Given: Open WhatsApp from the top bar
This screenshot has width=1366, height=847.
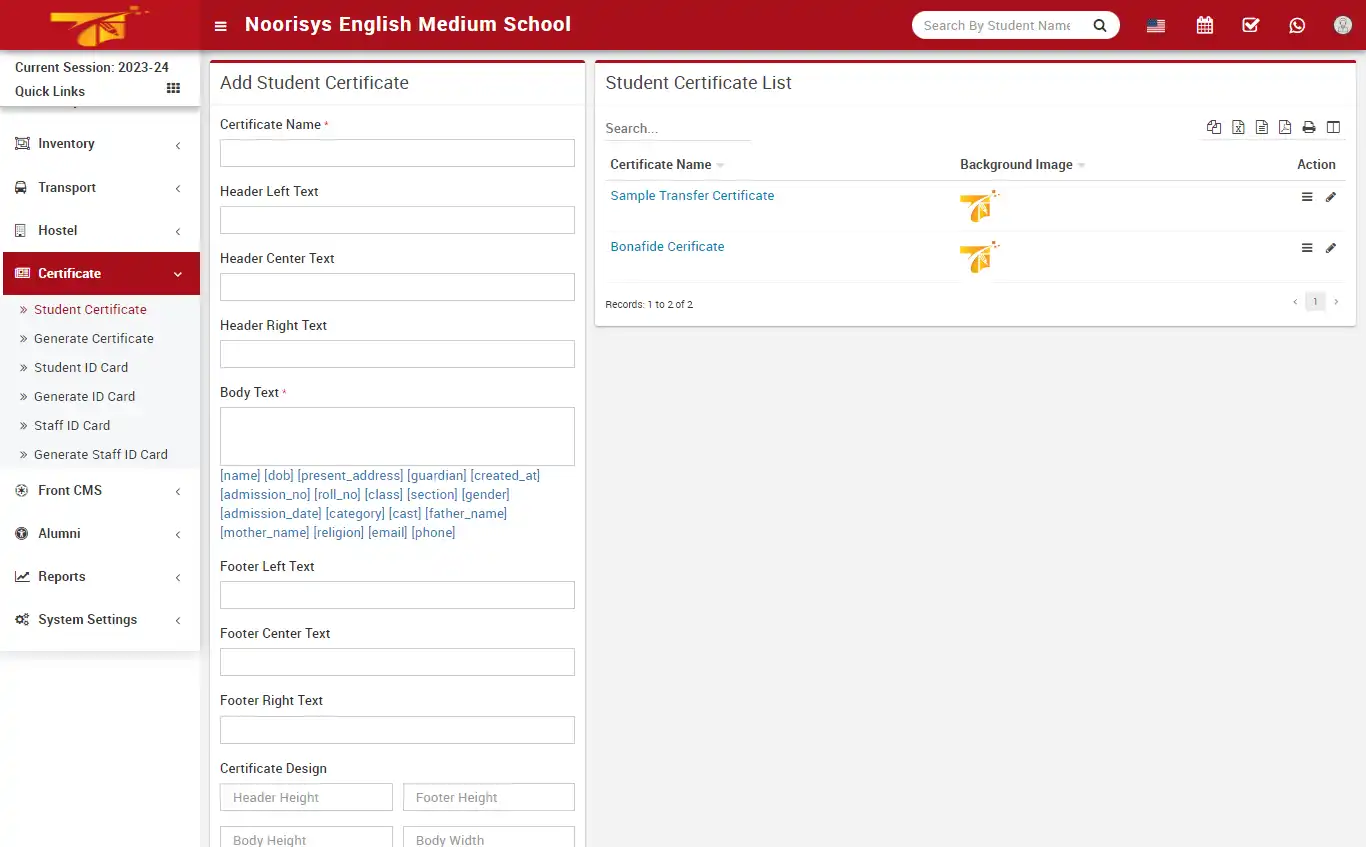Looking at the screenshot, I should (x=1297, y=25).
